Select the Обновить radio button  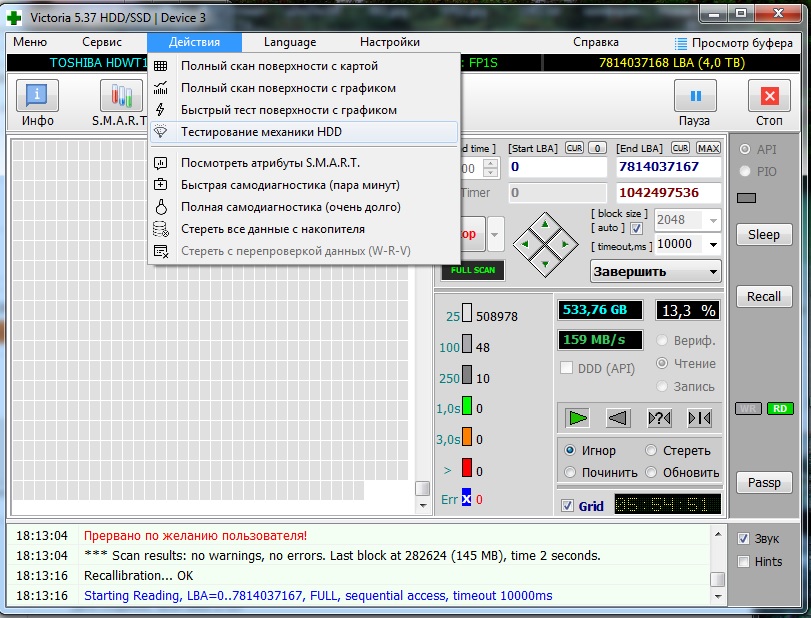[x=651, y=472]
